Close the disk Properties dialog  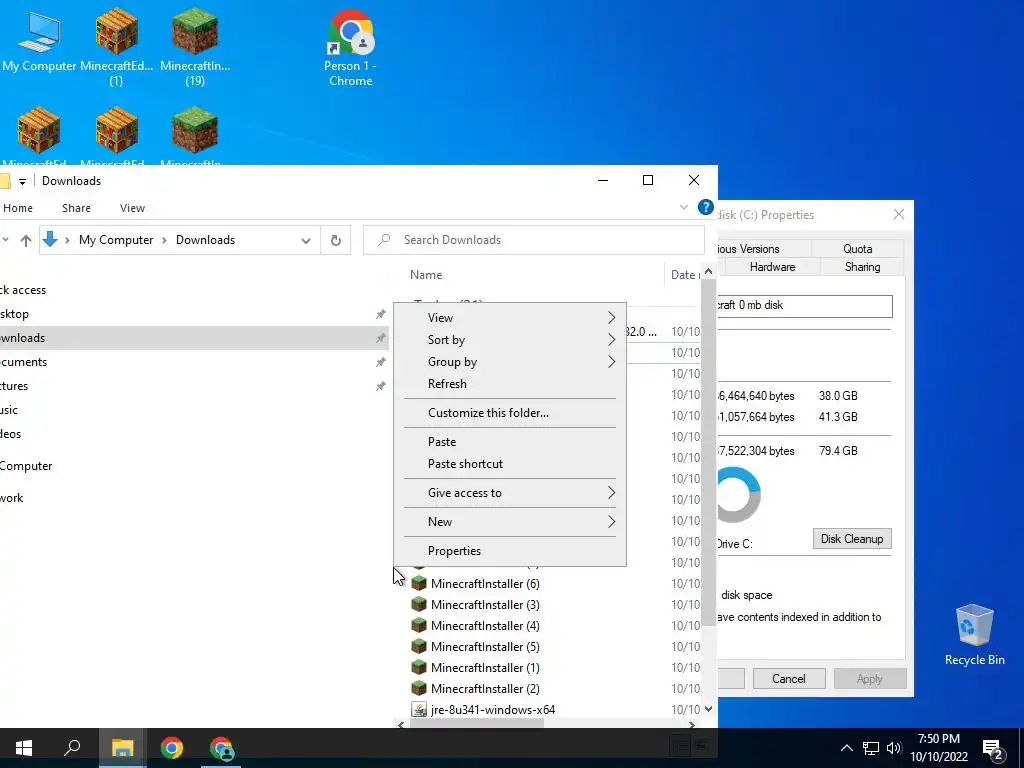[x=899, y=214]
